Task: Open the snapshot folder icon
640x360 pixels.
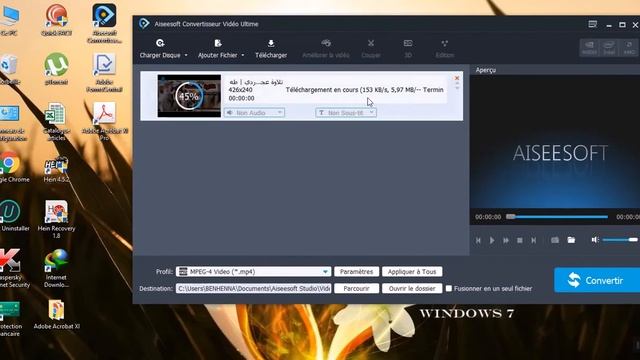Action: [x=571, y=240]
